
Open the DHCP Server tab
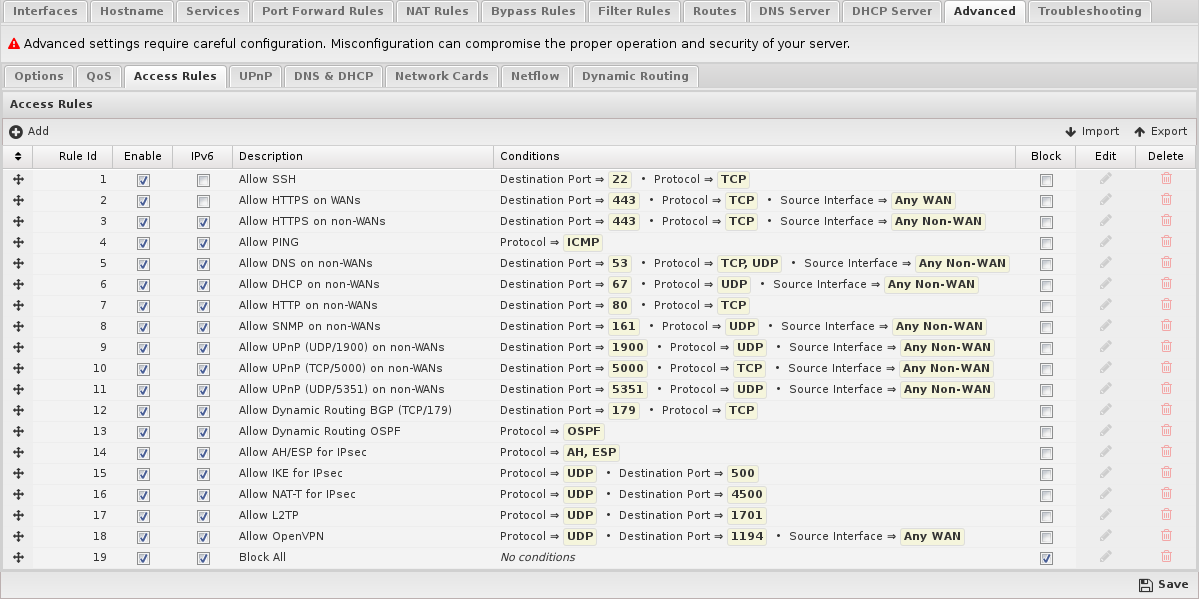click(892, 11)
